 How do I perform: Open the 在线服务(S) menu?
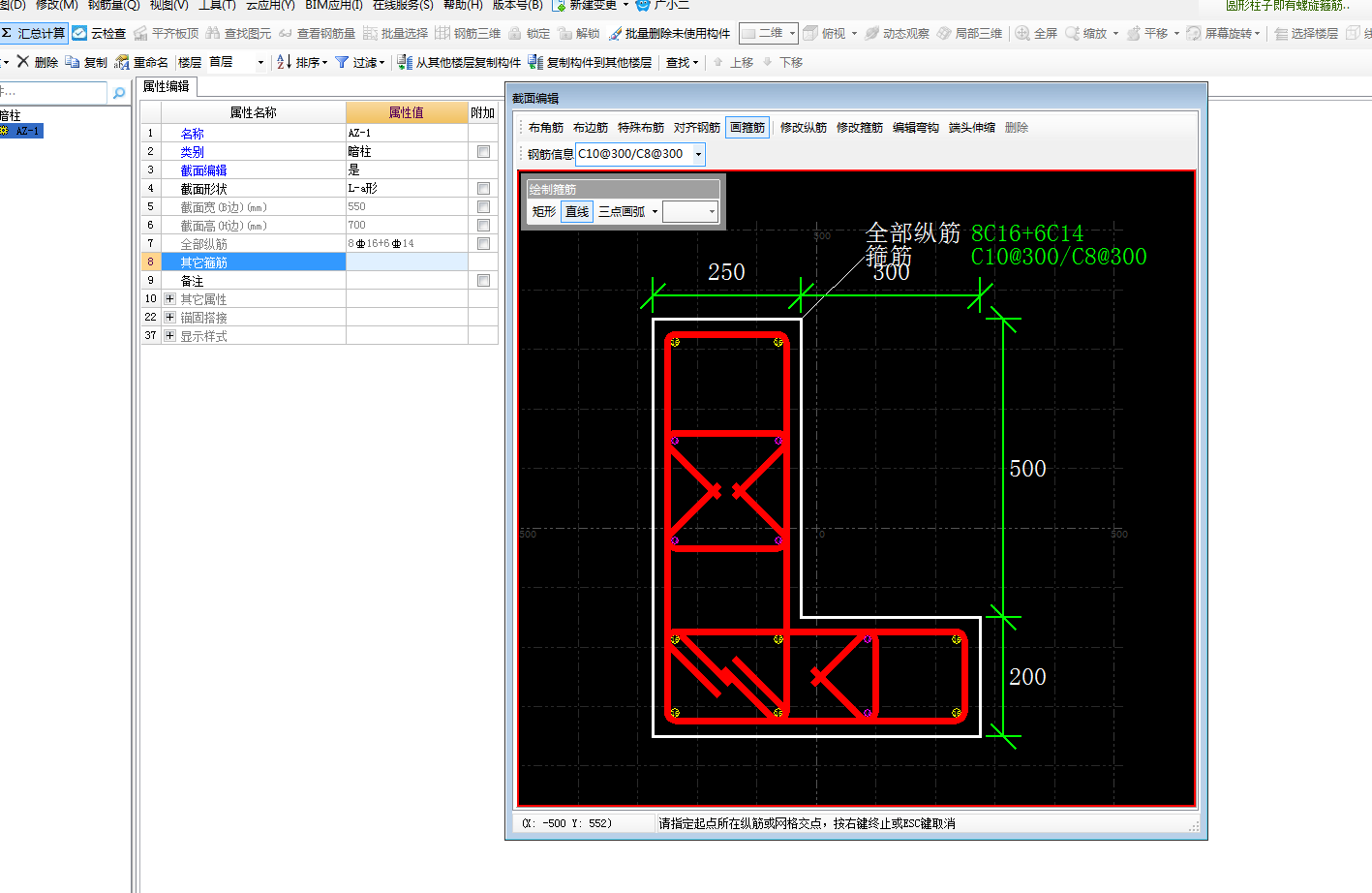(x=403, y=5)
